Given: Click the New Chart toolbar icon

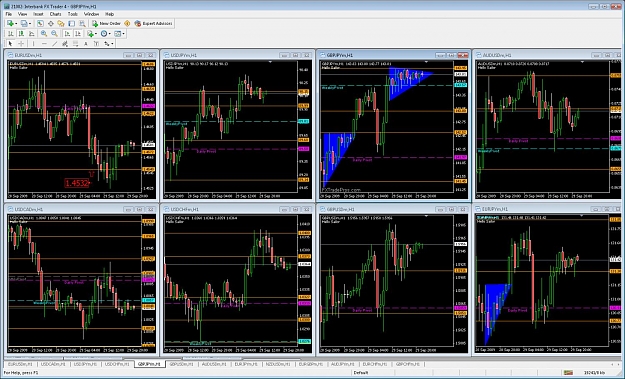Looking at the screenshot, I should (x=10, y=24).
